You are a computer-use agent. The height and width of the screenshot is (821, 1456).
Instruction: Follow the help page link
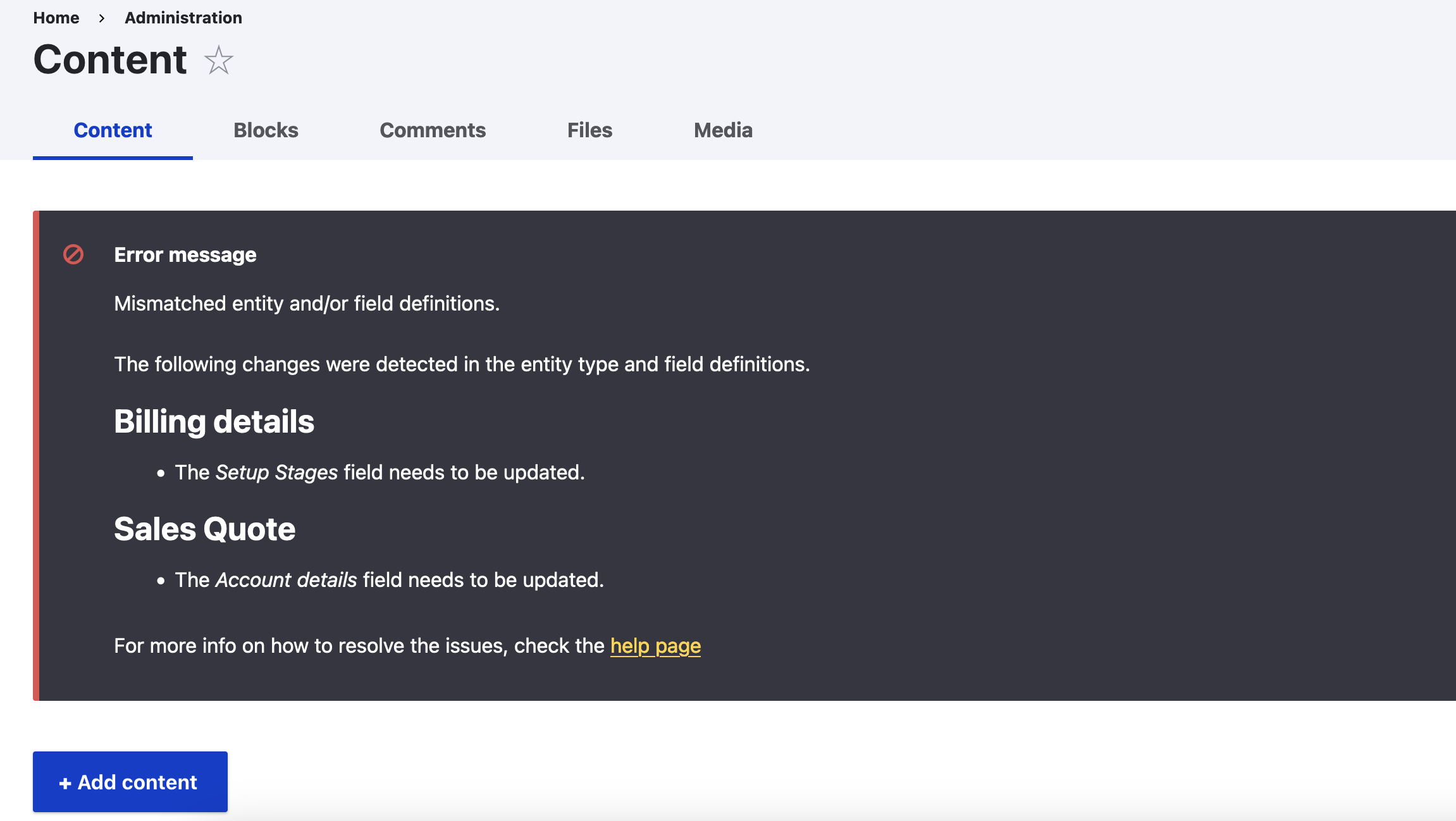point(655,646)
